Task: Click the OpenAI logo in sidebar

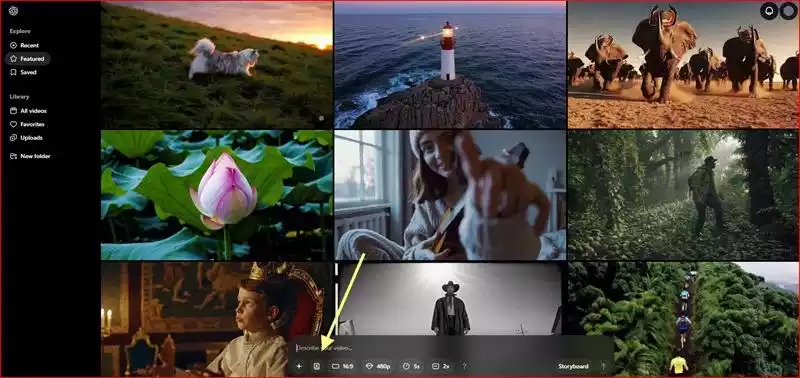Action: 13,11
